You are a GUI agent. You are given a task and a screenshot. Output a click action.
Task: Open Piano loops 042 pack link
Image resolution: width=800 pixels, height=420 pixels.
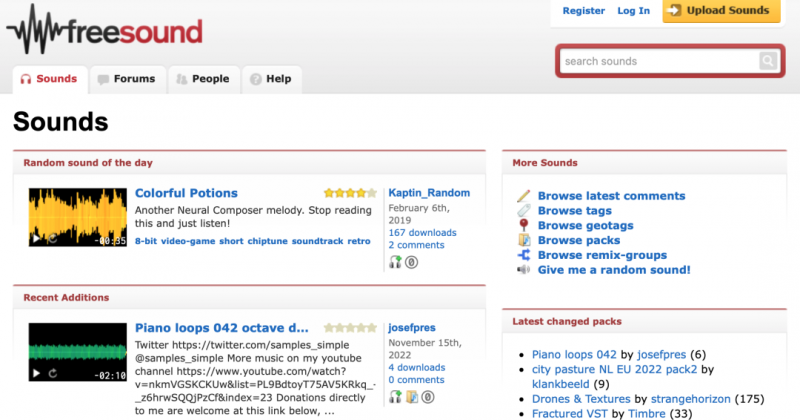click(574, 354)
